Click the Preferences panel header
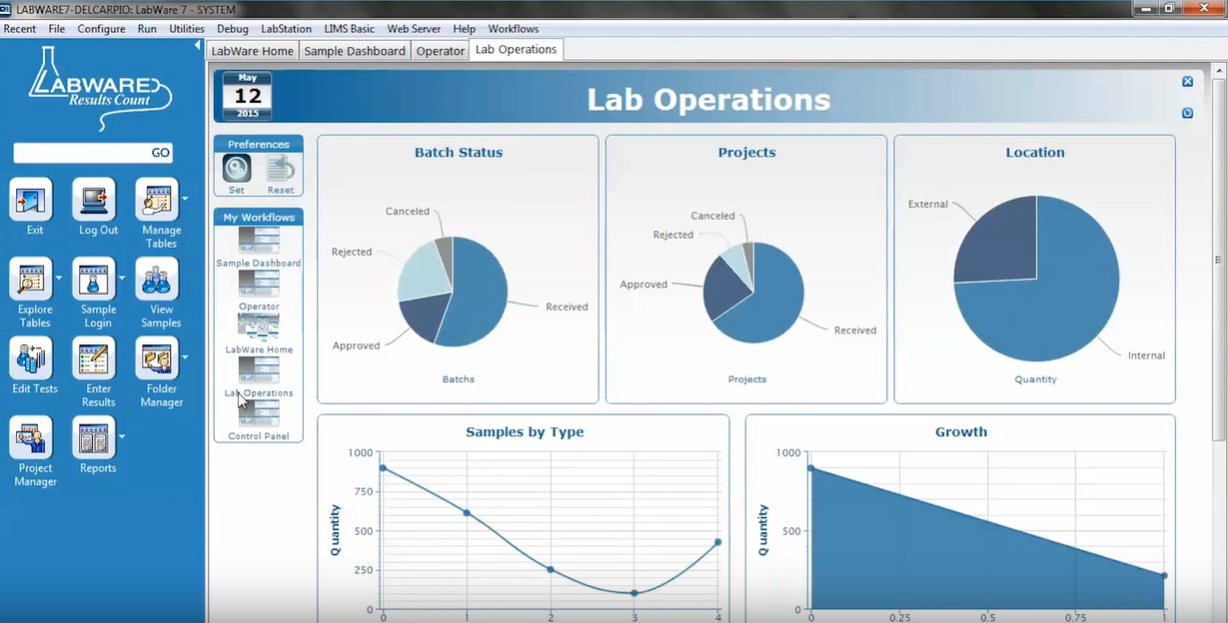 click(x=259, y=144)
